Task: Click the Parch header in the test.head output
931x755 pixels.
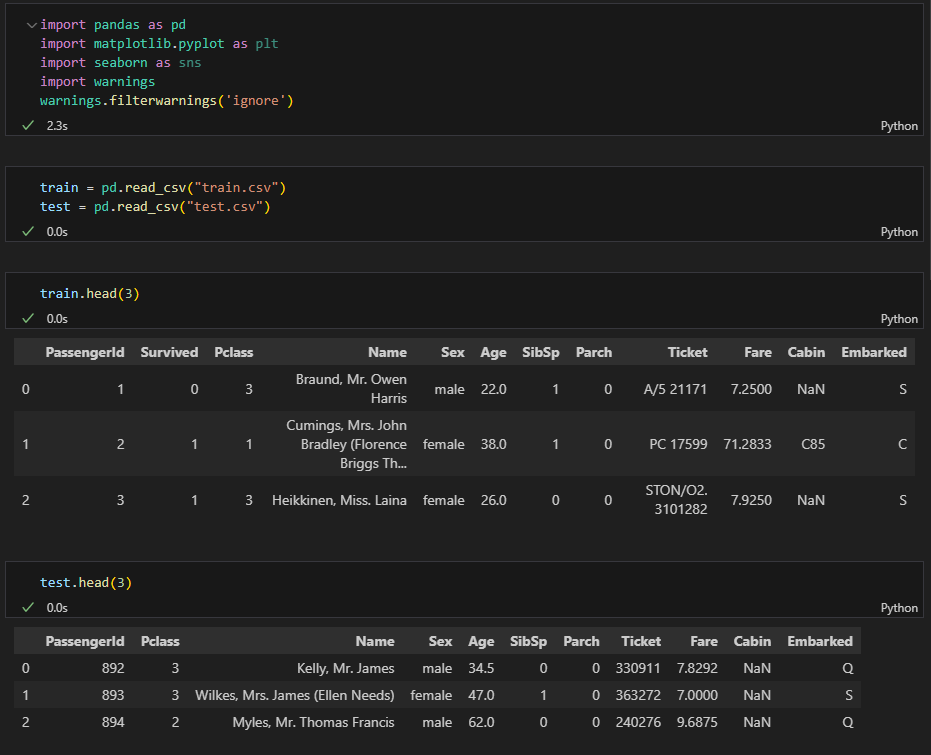Action: click(x=581, y=641)
